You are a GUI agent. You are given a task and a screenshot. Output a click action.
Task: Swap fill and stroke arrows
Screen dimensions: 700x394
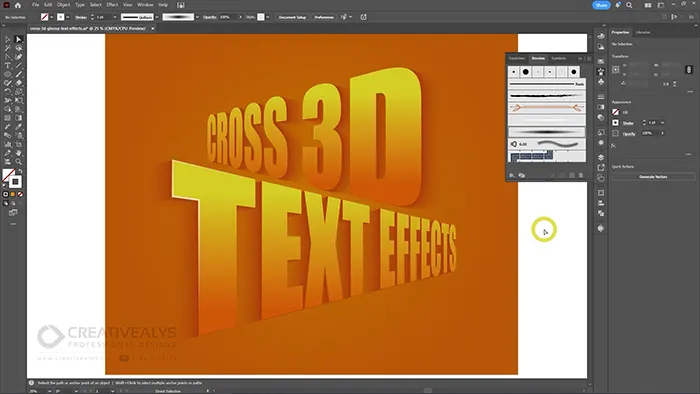20,171
